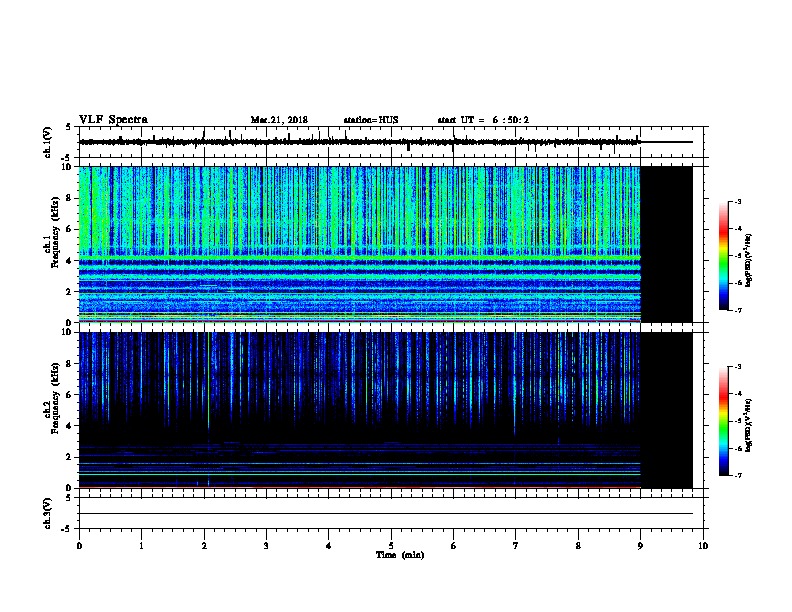
Task: Click the time axis tick label "0"
Action: point(79,546)
